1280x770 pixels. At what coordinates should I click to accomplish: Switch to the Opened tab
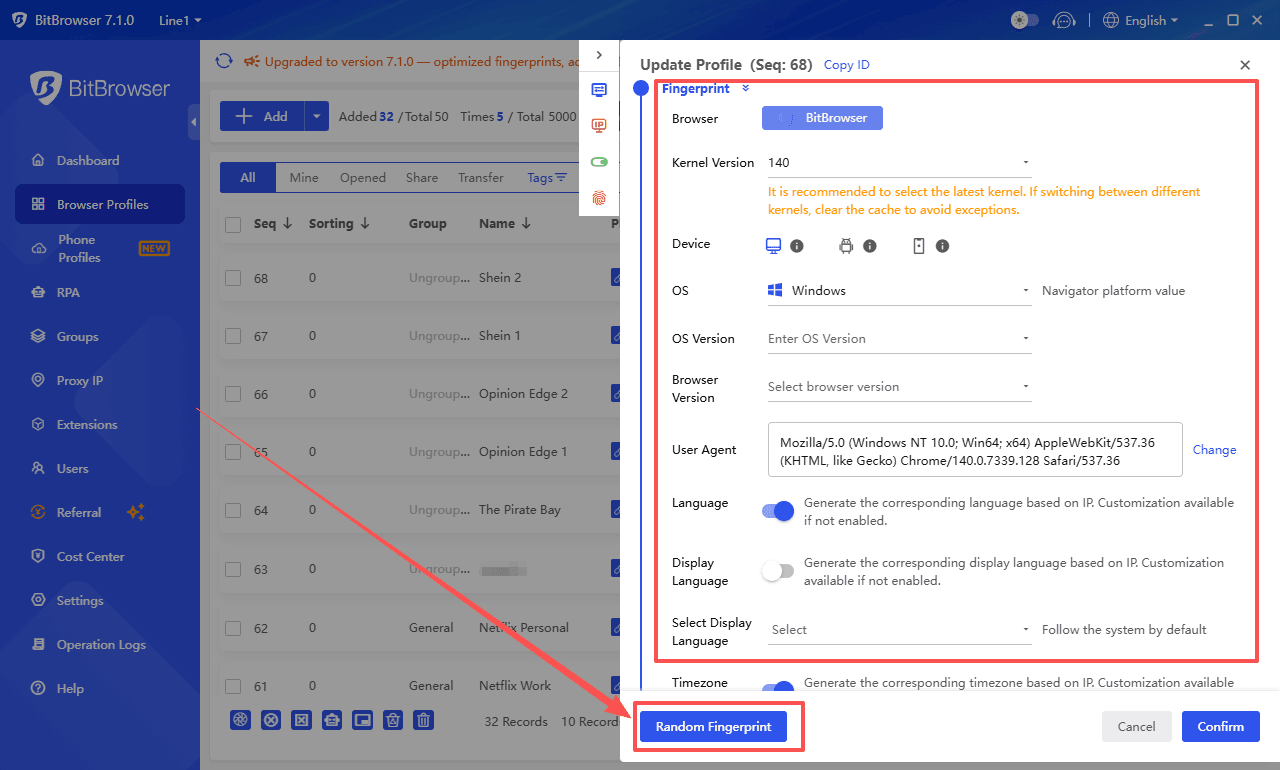click(x=363, y=178)
